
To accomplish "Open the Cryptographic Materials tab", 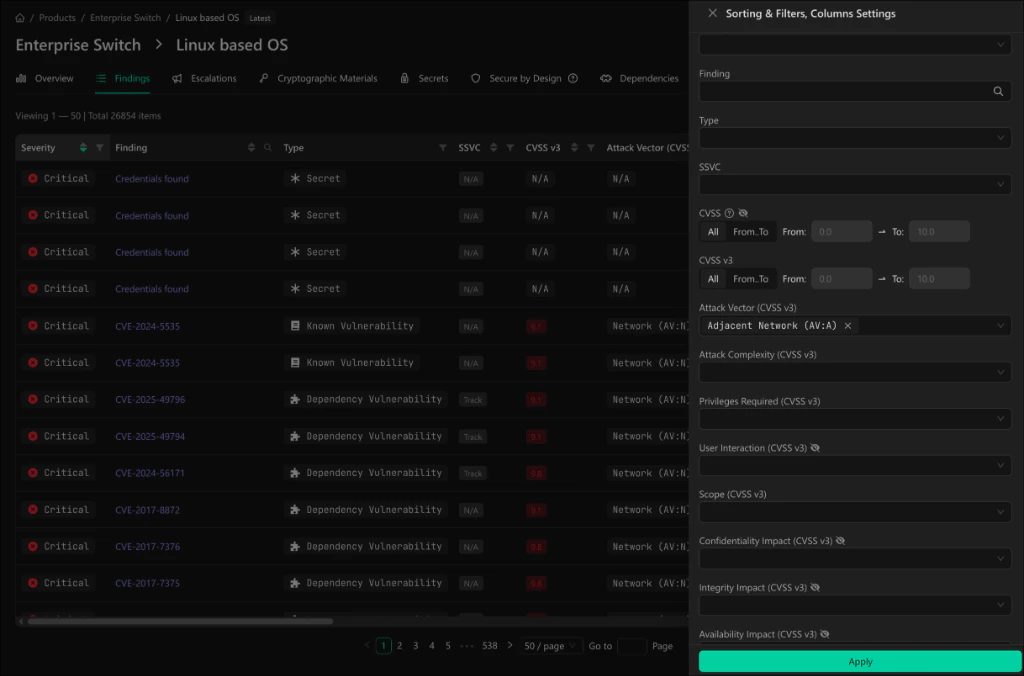I will 318,78.
